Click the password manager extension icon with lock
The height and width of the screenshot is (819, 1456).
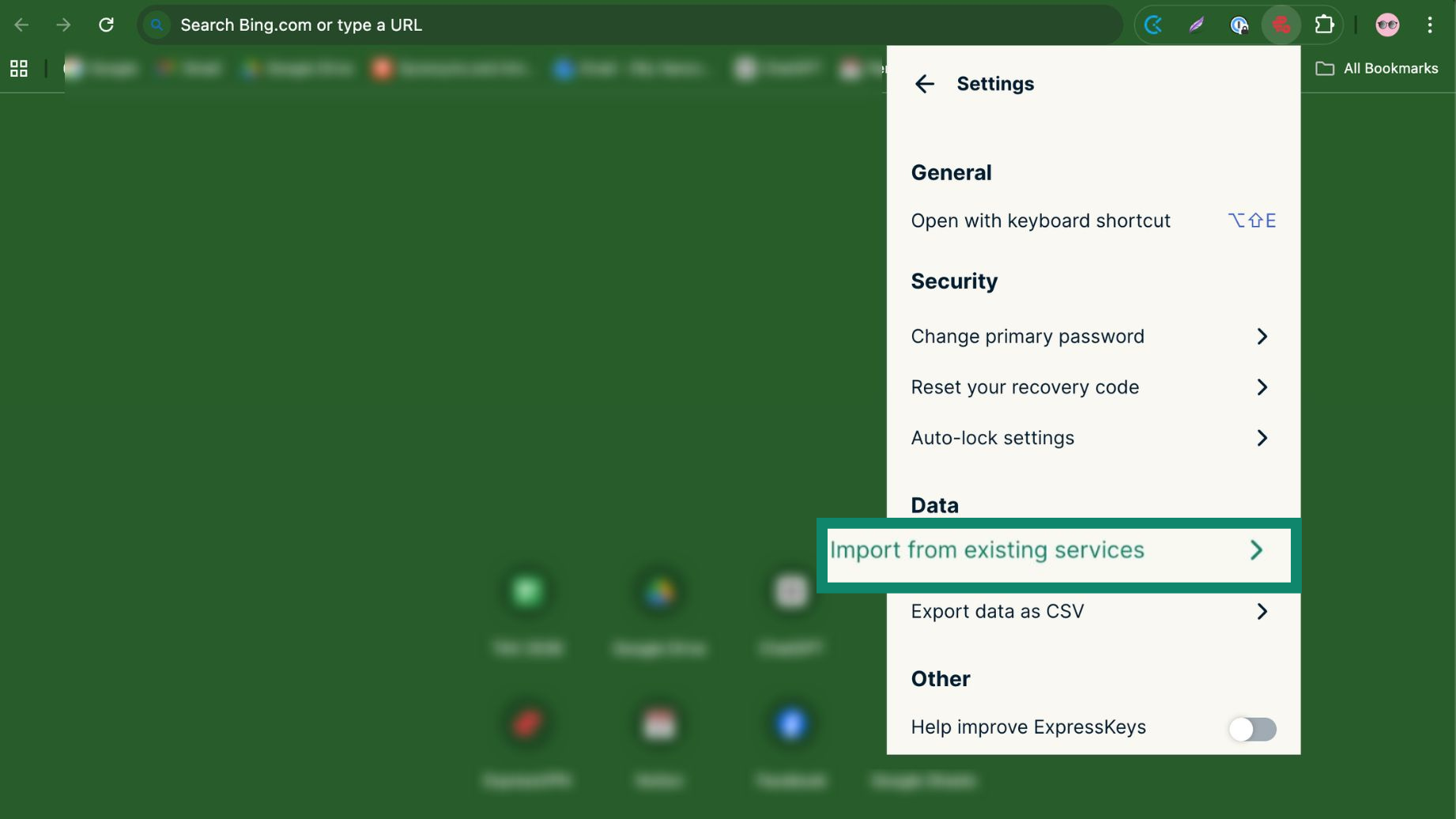pos(1239,25)
